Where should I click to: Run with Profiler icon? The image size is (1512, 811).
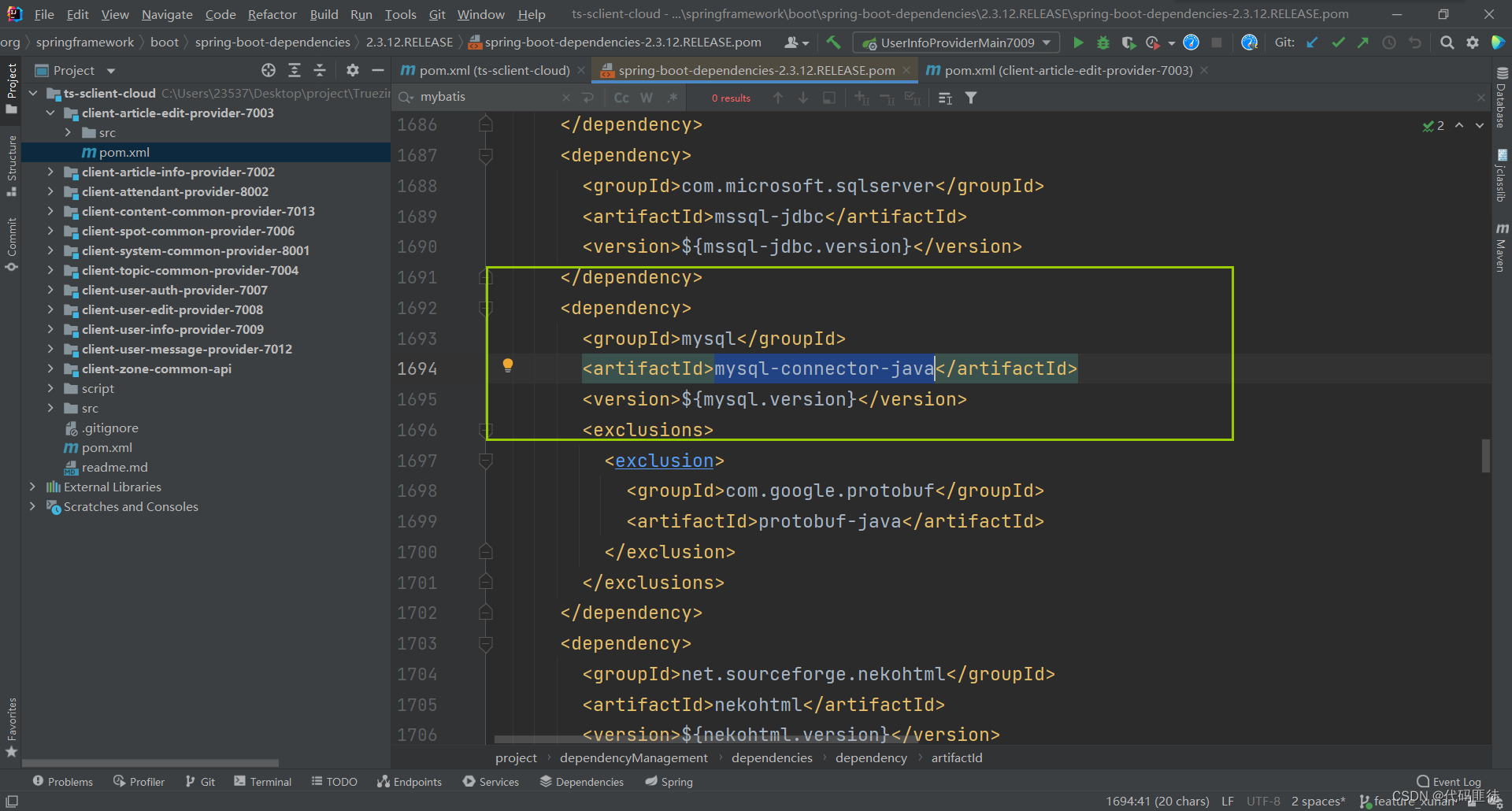click(1154, 43)
